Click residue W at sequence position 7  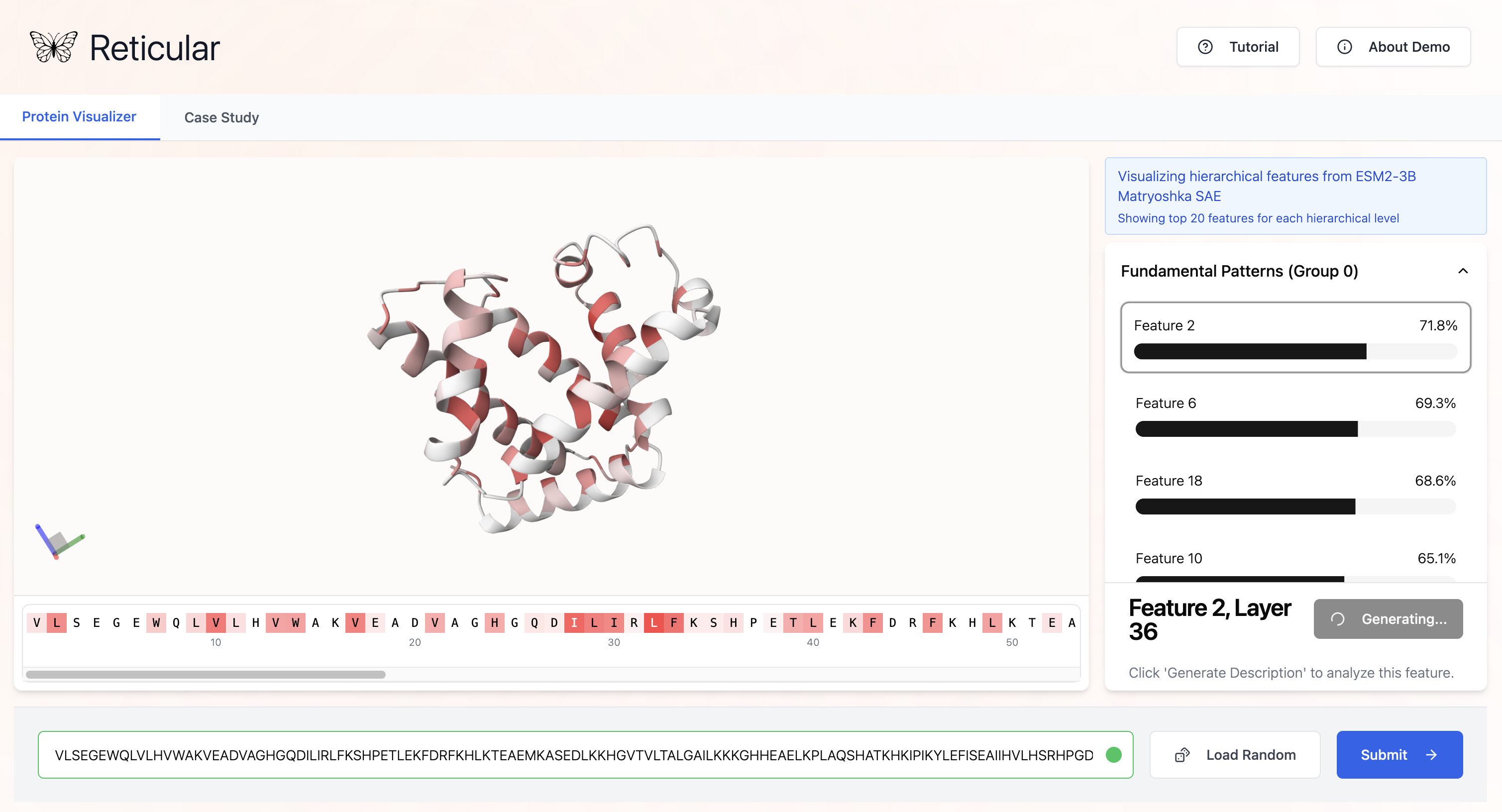point(156,622)
